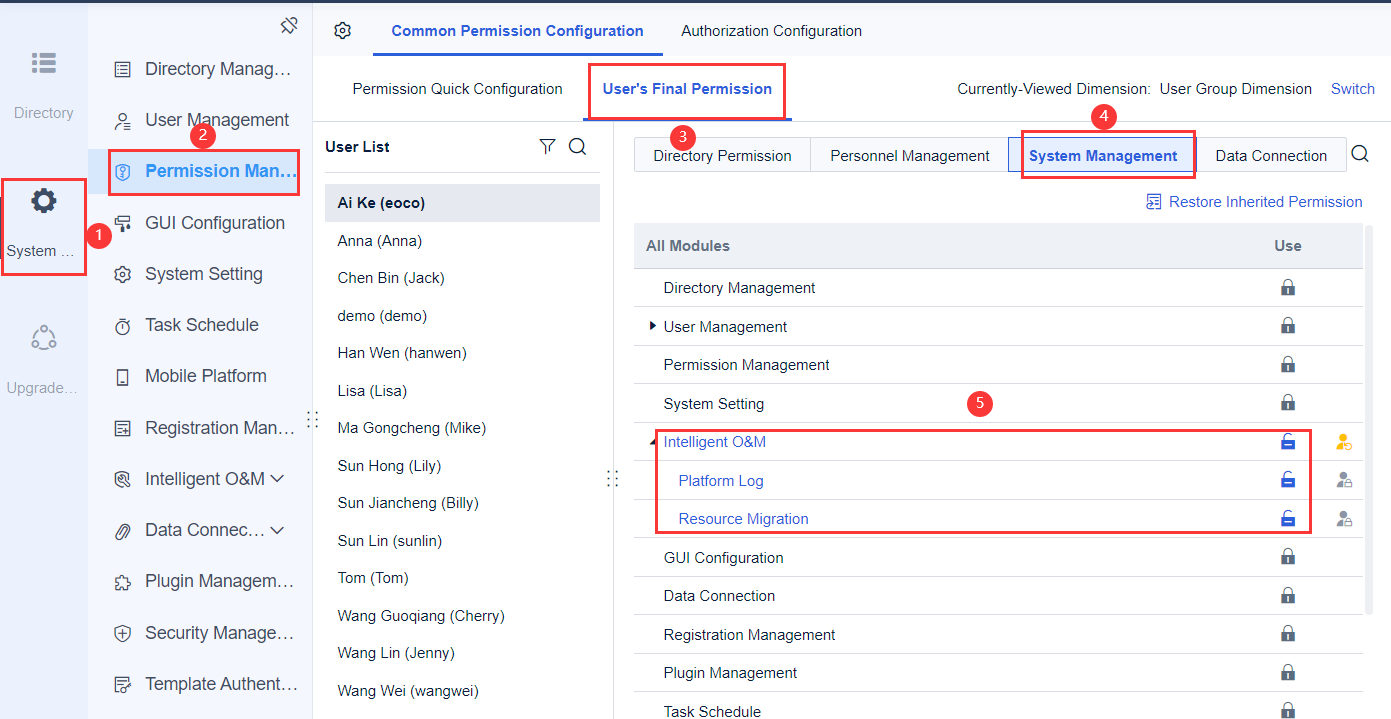This screenshot has width=1391, height=719.
Task: Click the Registration Management menu icon
Action: (123, 428)
